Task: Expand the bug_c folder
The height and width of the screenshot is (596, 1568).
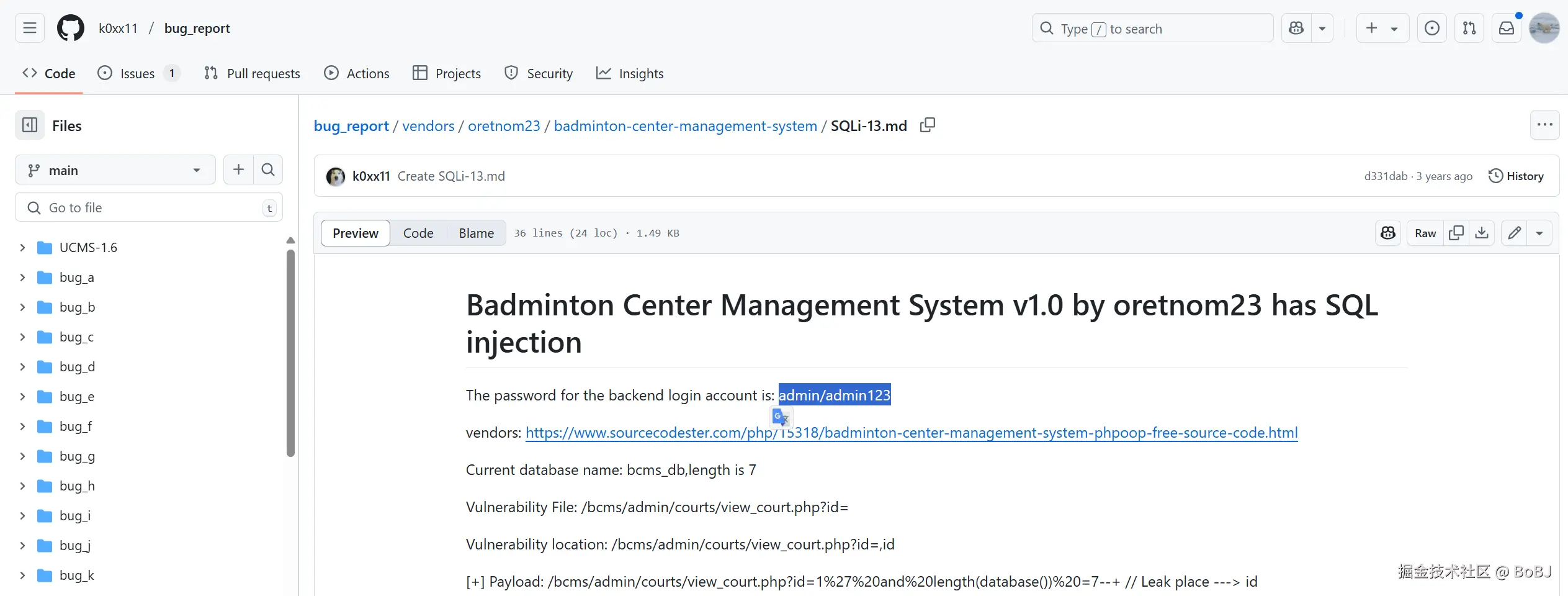Action: tap(22, 337)
